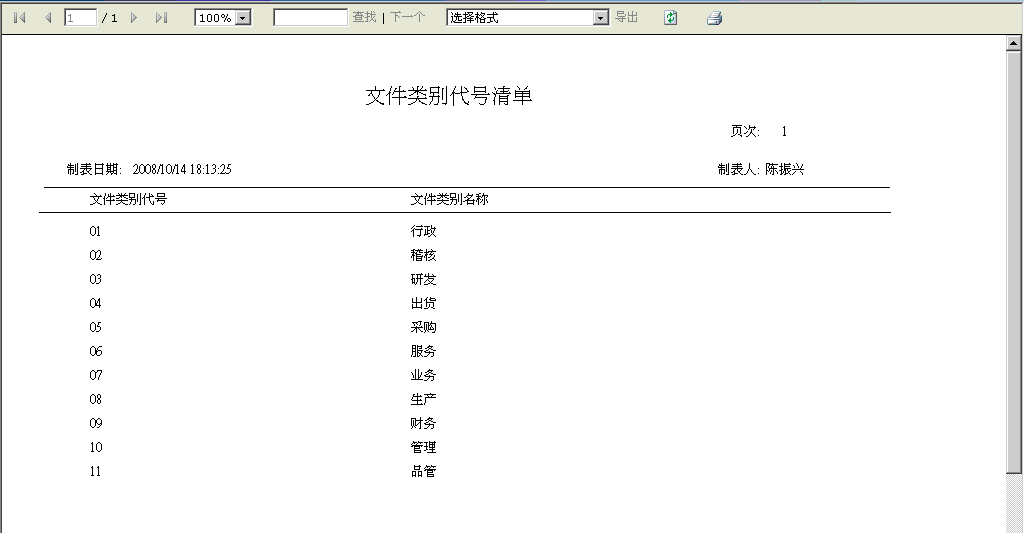Go to the previous page
Image resolution: width=1024 pixels, height=533 pixels.
[x=47, y=18]
